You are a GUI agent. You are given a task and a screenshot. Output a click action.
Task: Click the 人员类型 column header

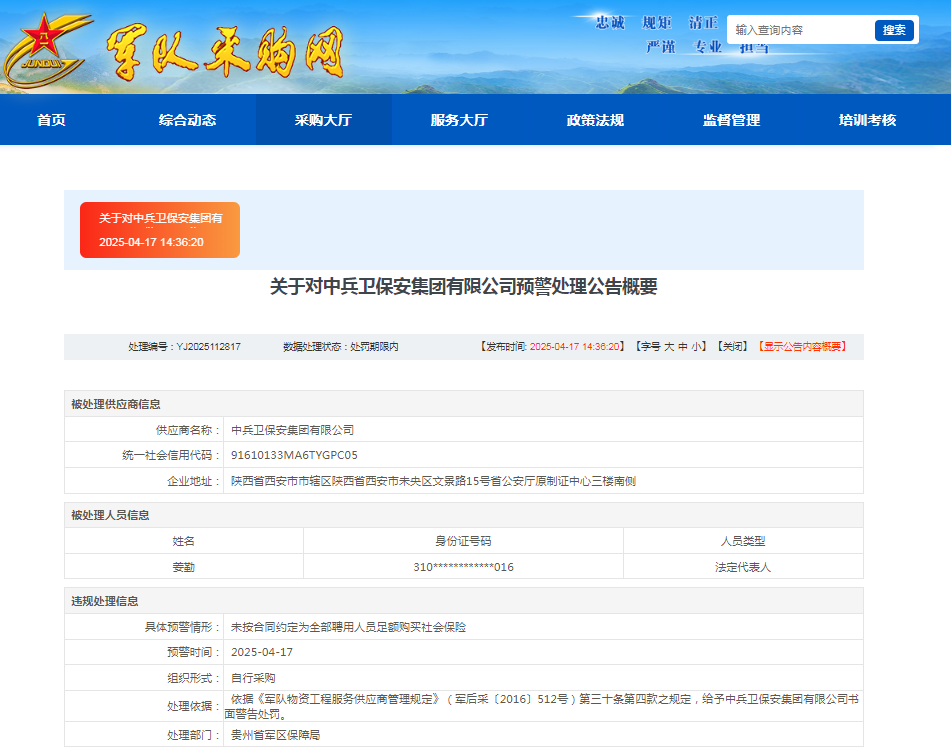coord(743,541)
